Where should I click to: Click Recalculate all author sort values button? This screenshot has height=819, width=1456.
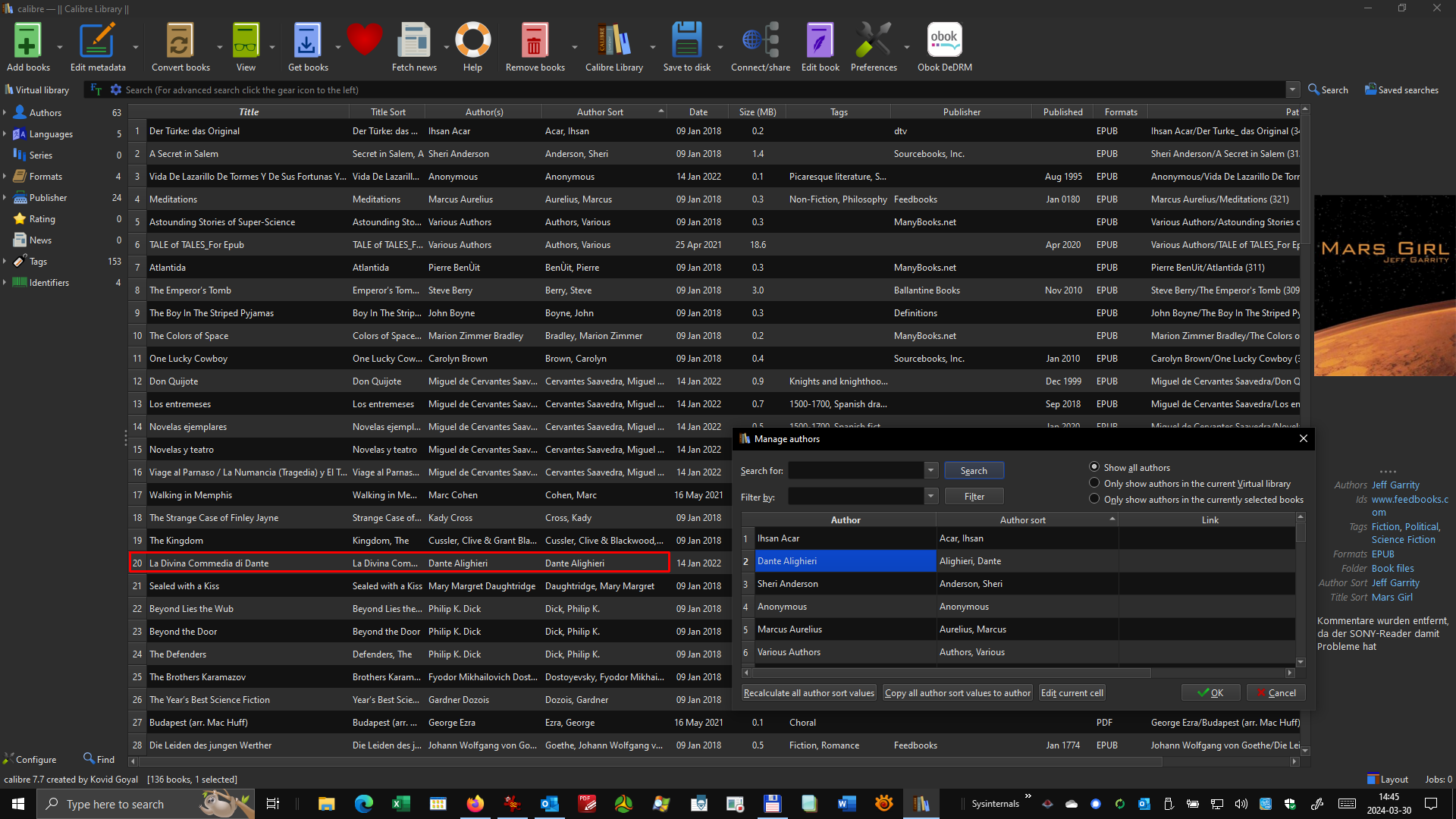808,692
